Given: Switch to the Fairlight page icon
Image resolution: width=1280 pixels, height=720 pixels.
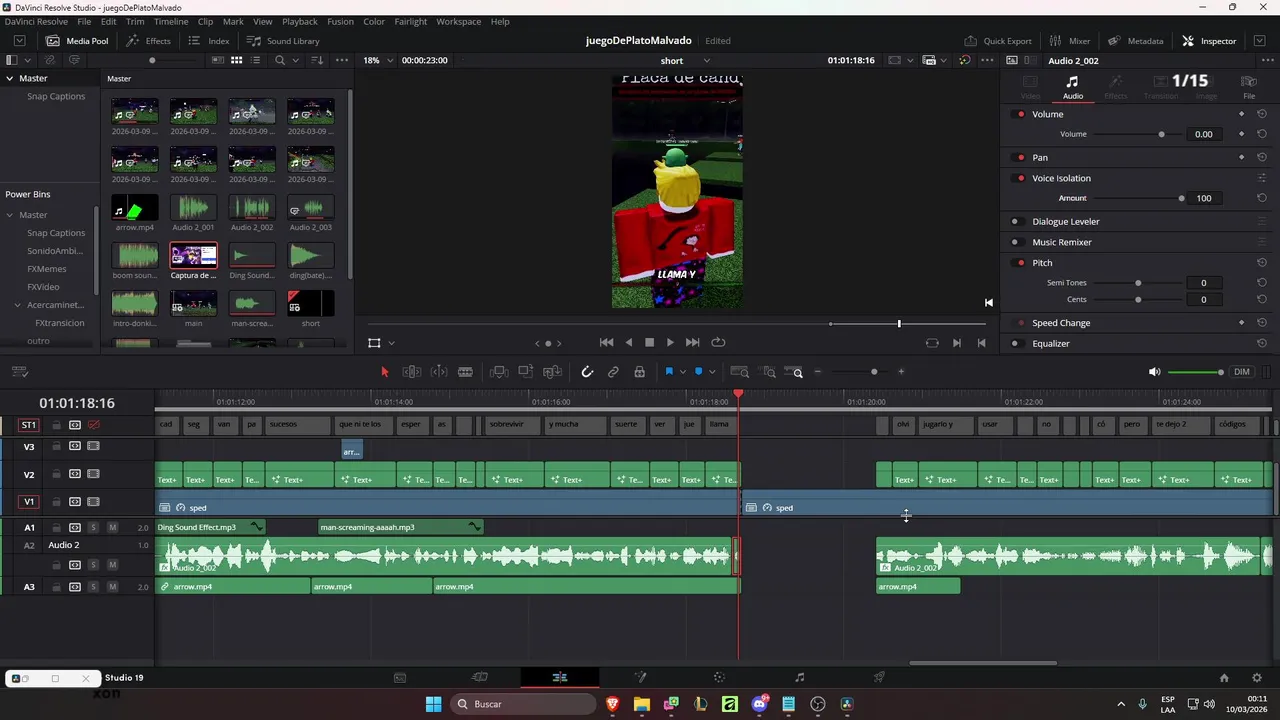Looking at the screenshot, I should [799, 677].
